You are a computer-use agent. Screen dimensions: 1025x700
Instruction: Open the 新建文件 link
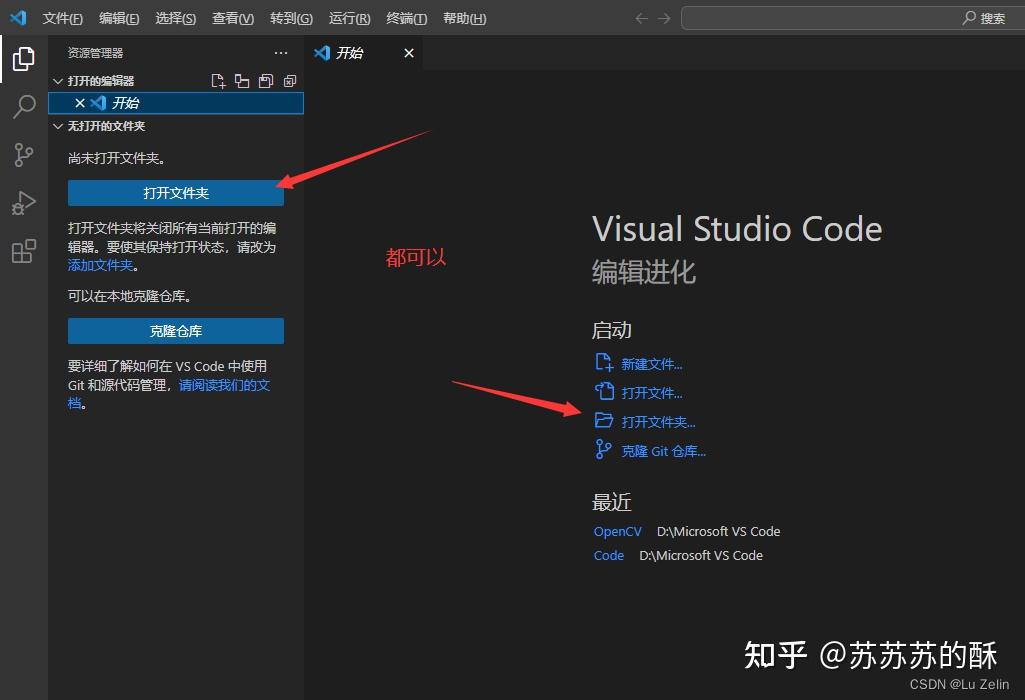coord(651,363)
